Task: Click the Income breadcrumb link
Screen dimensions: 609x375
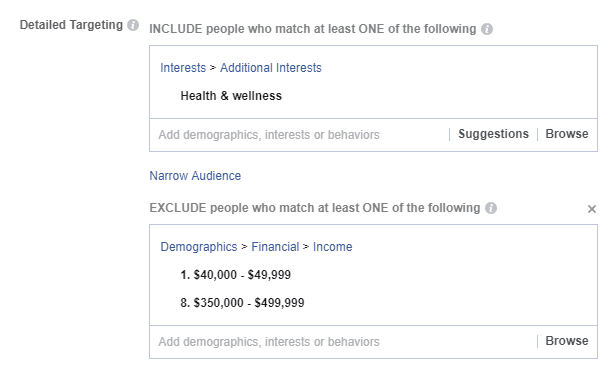Action: pyautogui.click(x=332, y=247)
